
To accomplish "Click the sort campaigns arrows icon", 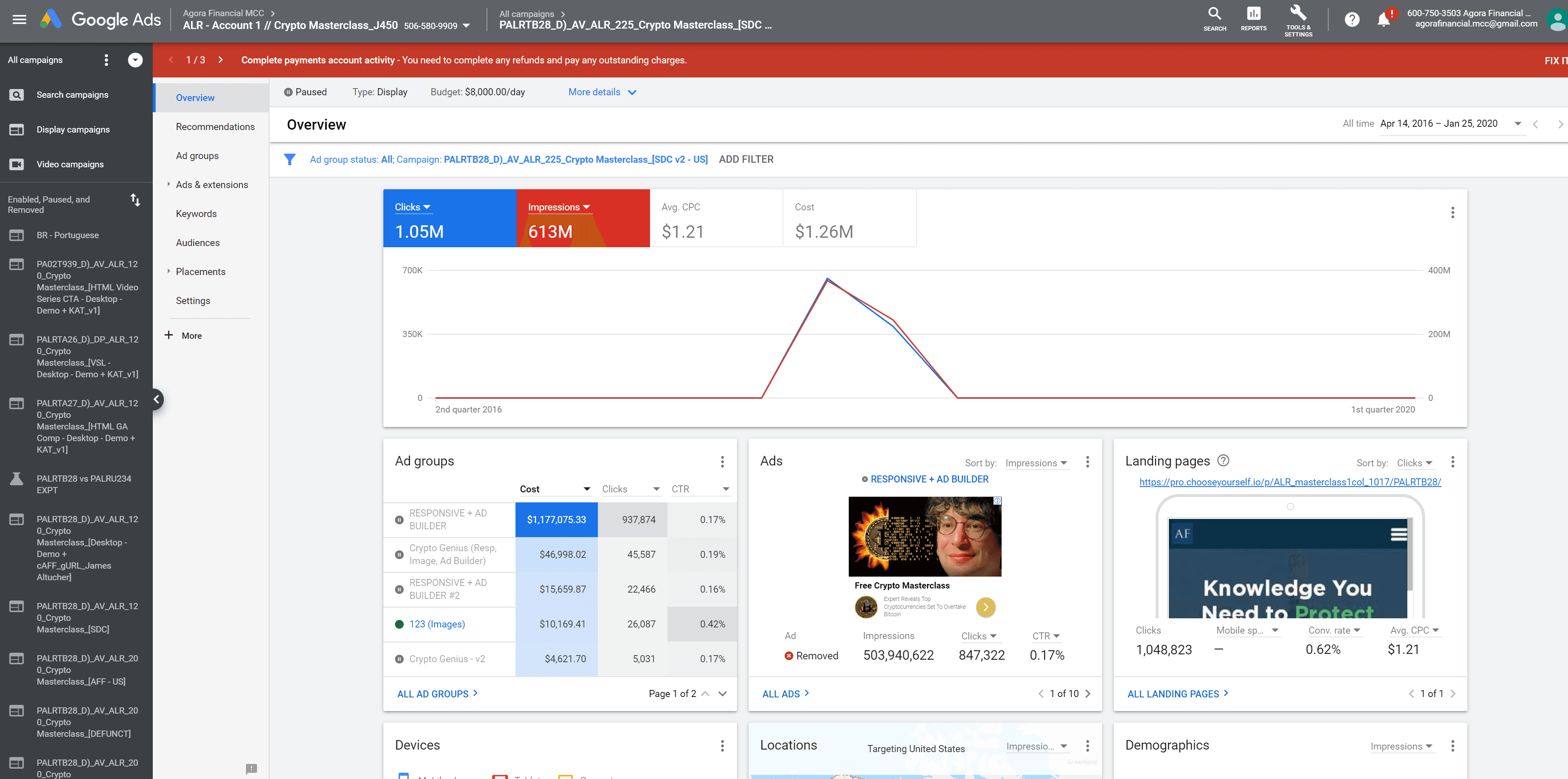I will [135, 200].
